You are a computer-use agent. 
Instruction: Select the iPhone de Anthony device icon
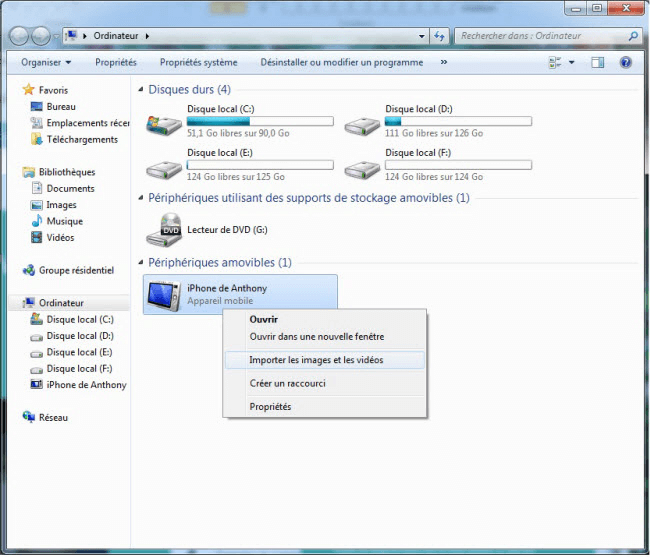164,294
